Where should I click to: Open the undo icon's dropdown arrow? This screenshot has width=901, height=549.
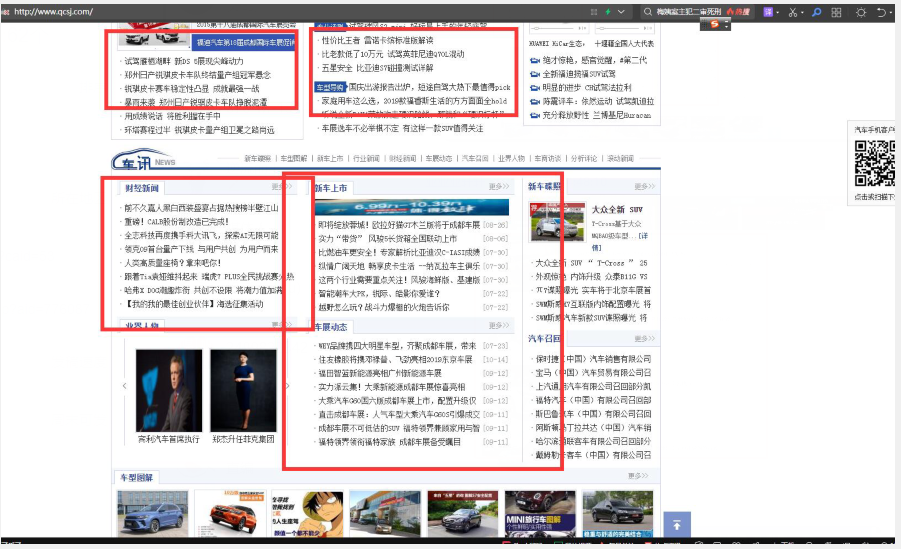pos(891,12)
